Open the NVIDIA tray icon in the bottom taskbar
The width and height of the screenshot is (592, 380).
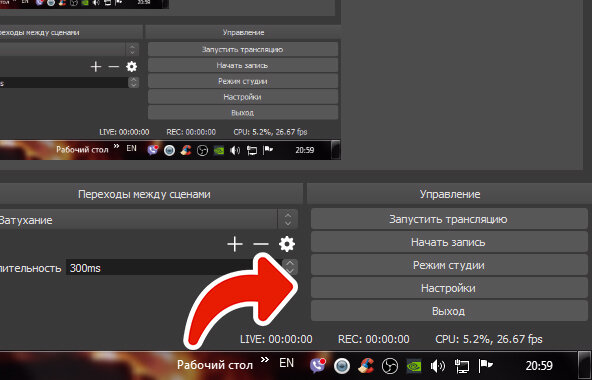pos(414,366)
